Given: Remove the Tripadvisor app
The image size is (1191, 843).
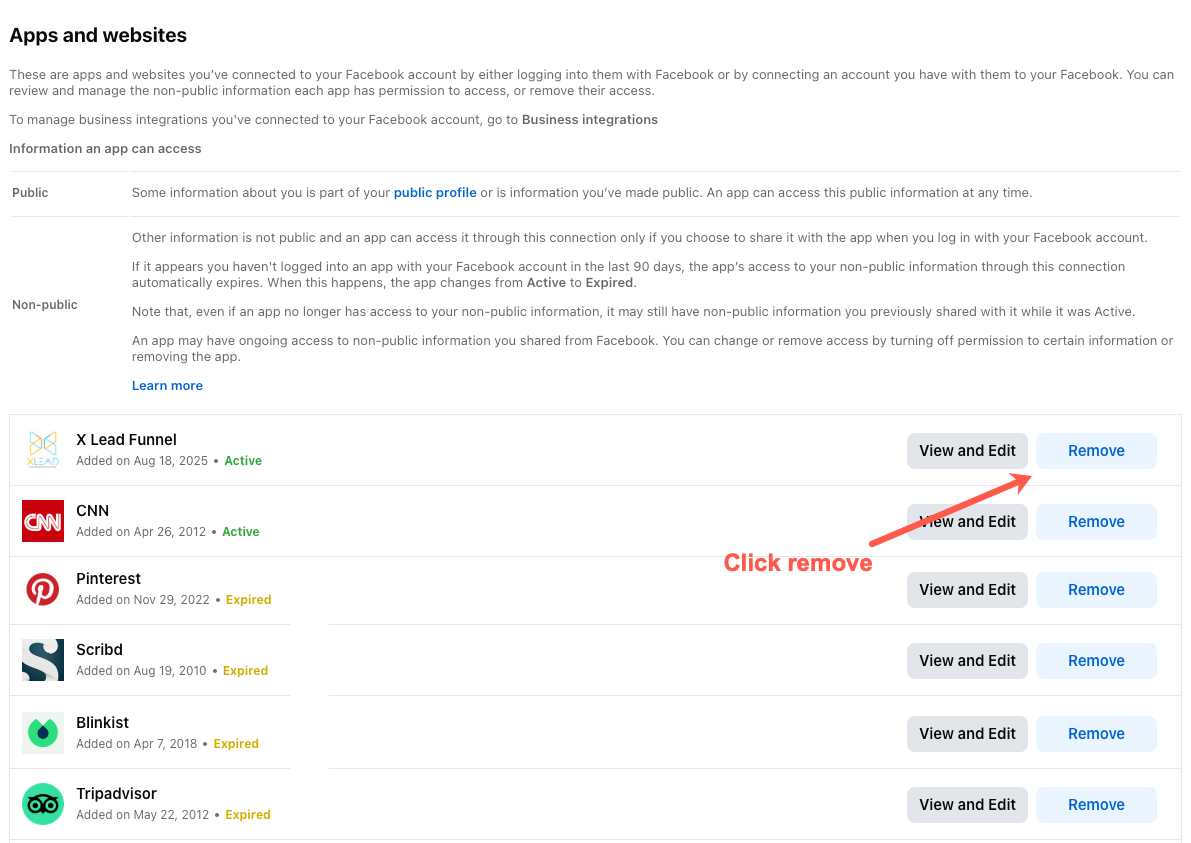Looking at the screenshot, I should coord(1096,805).
